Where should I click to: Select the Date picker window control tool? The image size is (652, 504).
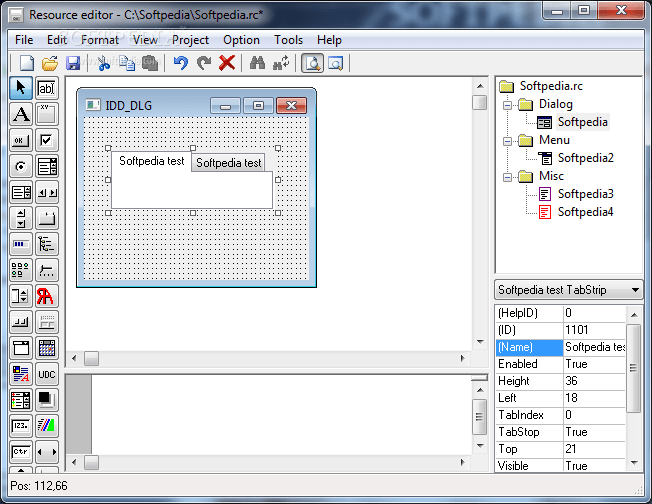21,348
